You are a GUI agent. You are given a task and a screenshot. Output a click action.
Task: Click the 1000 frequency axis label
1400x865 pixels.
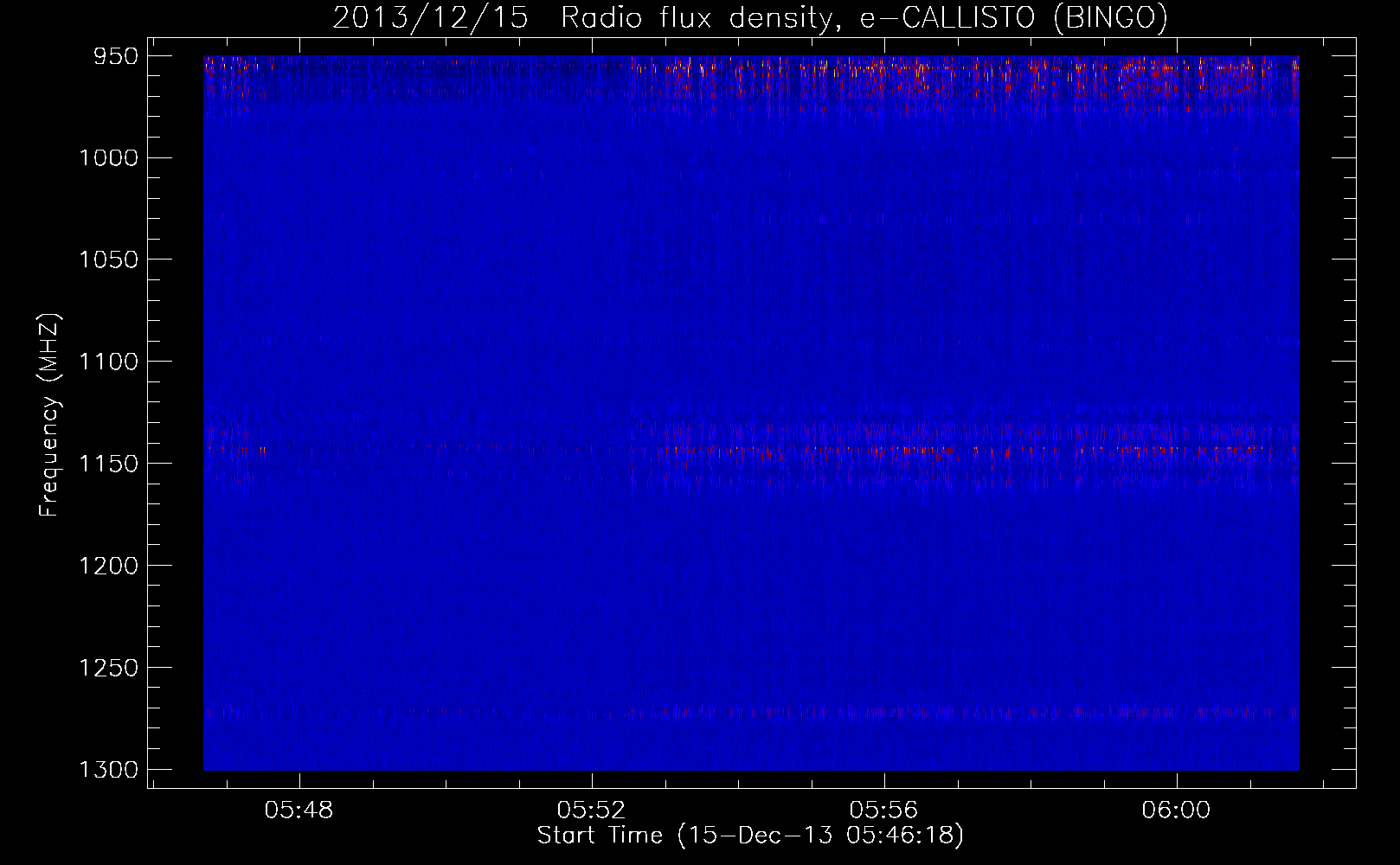[108, 158]
